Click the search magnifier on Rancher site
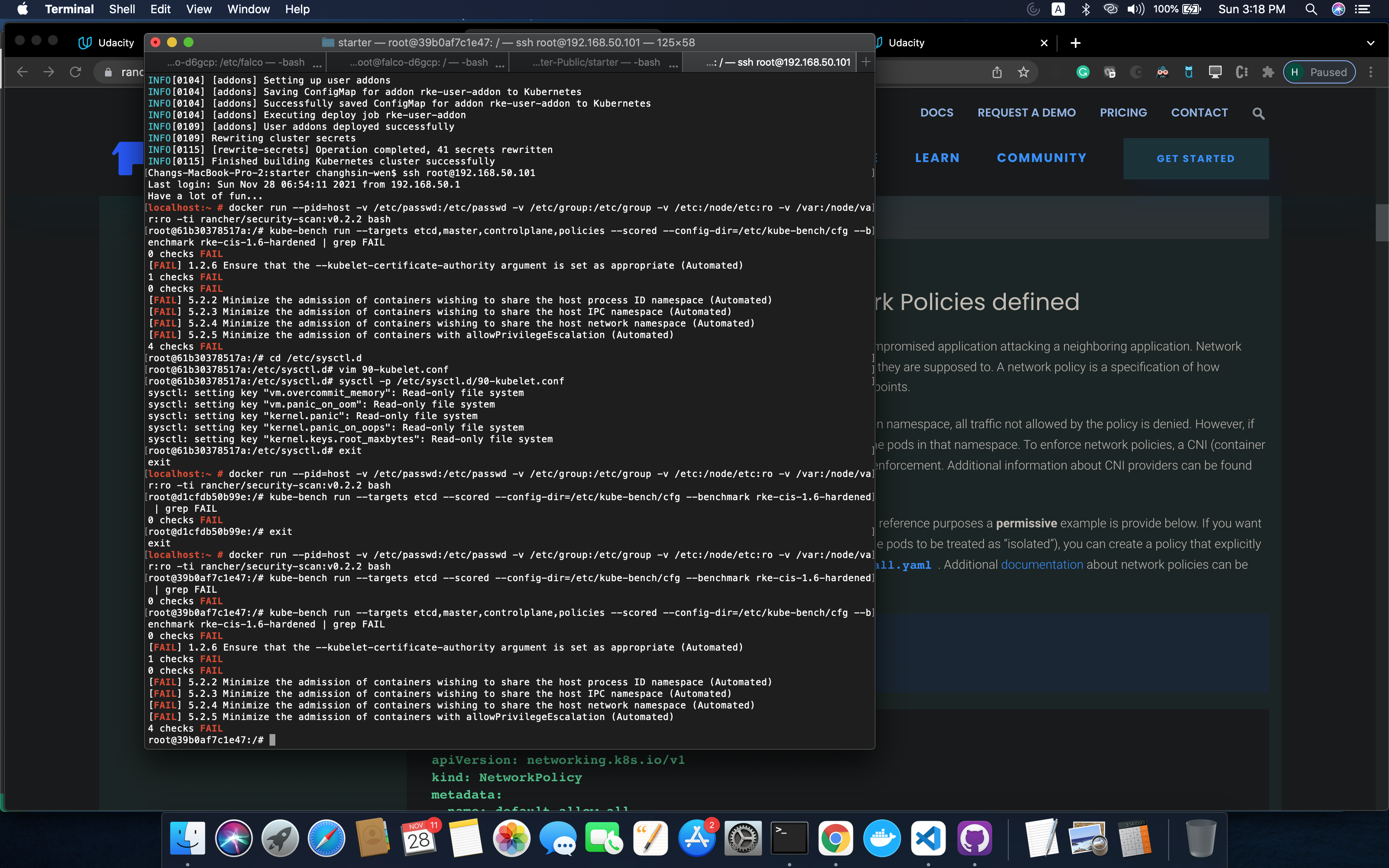 (x=1258, y=114)
